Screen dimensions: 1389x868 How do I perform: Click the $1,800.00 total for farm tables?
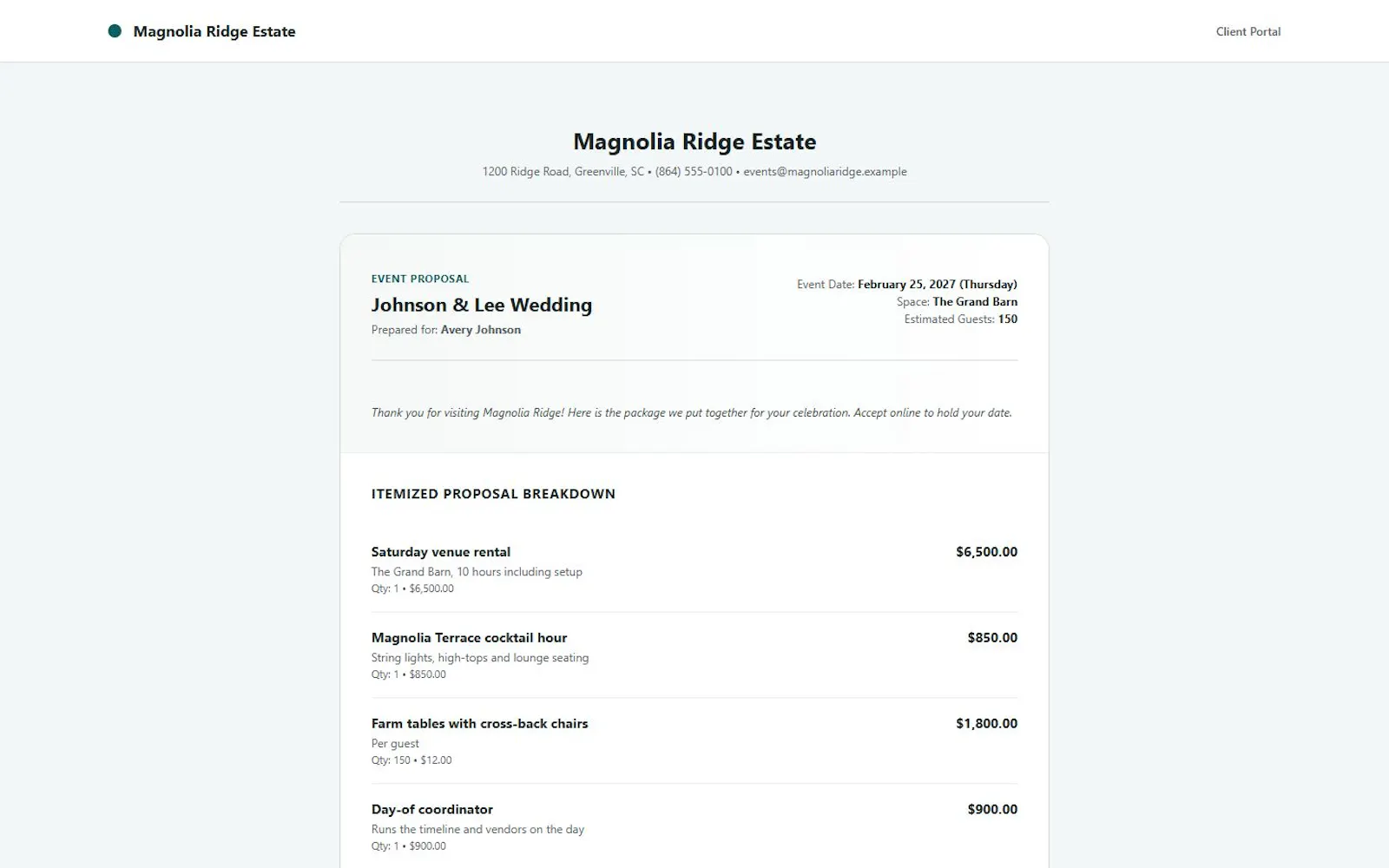pyautogui.click(x=986, y=724)
